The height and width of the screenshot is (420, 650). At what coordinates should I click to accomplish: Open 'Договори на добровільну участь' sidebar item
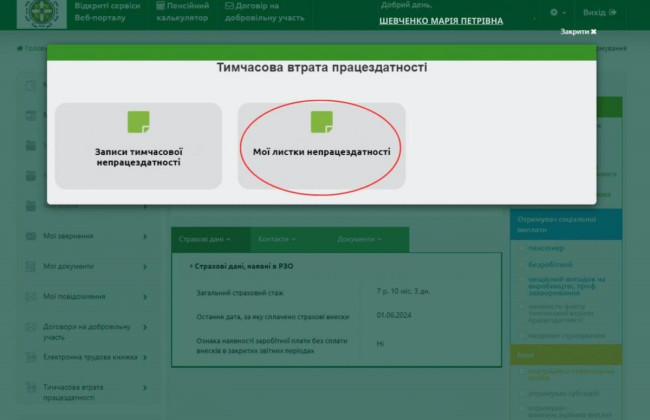coord(86,332)
